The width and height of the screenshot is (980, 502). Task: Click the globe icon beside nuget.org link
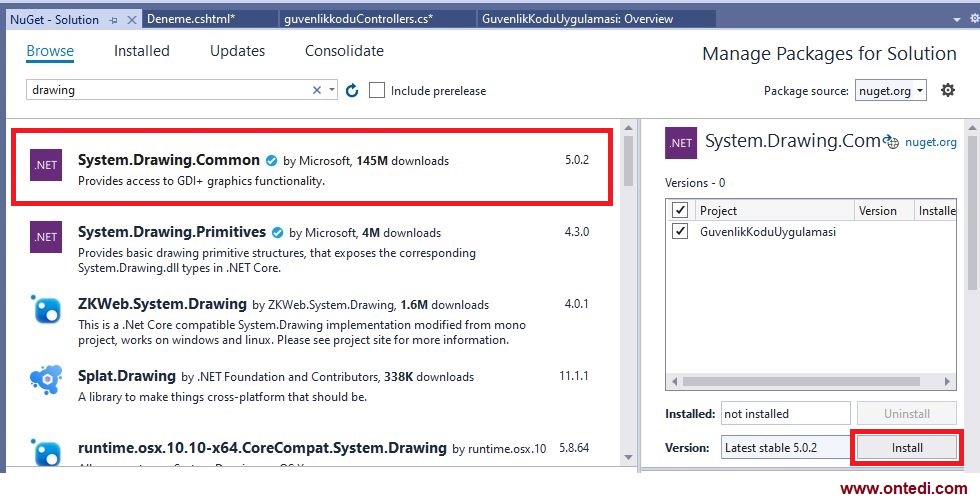pyautogui.click(x=891, y=142)
